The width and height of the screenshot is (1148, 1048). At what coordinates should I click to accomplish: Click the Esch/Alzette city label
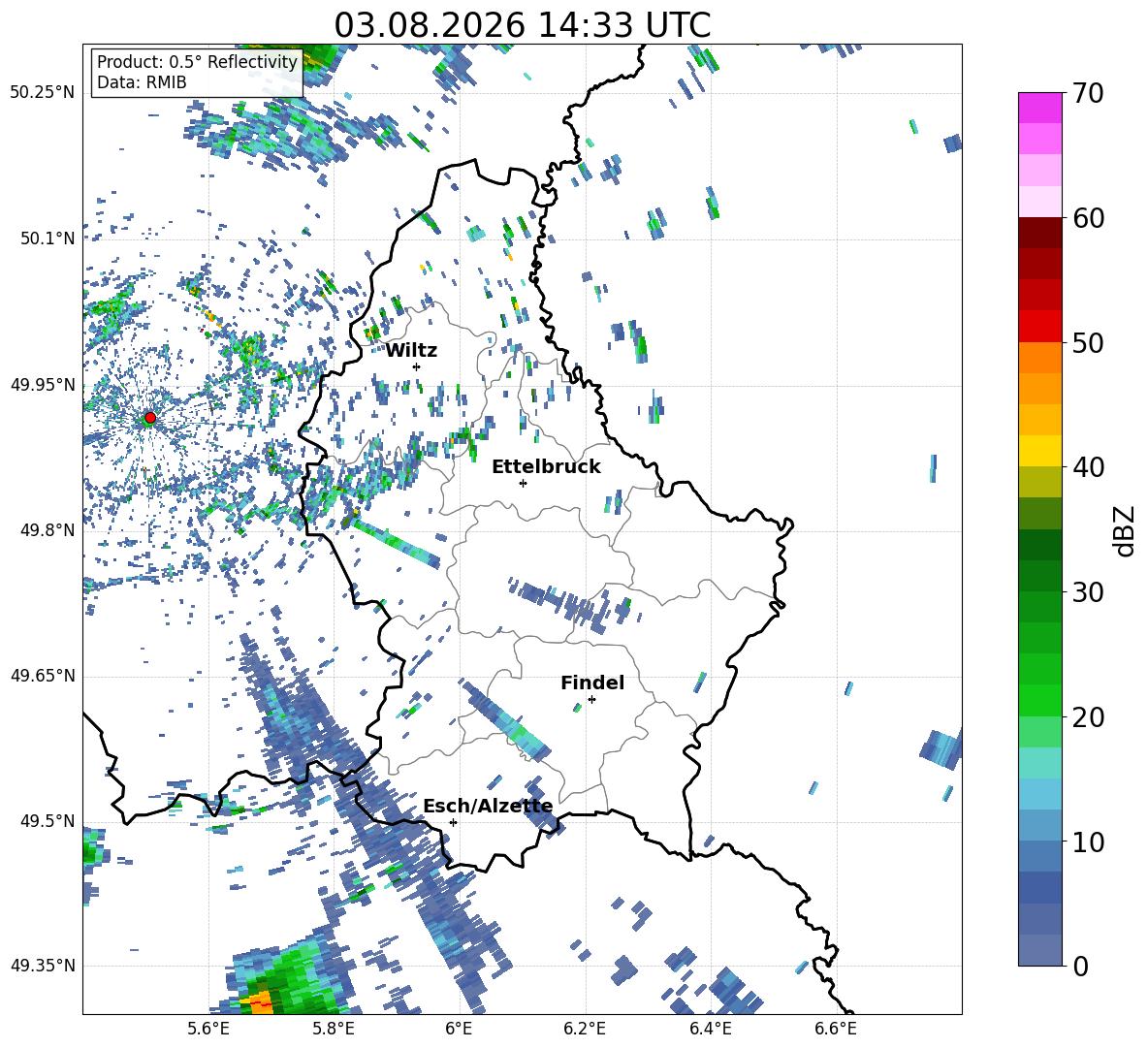point(489,807)
